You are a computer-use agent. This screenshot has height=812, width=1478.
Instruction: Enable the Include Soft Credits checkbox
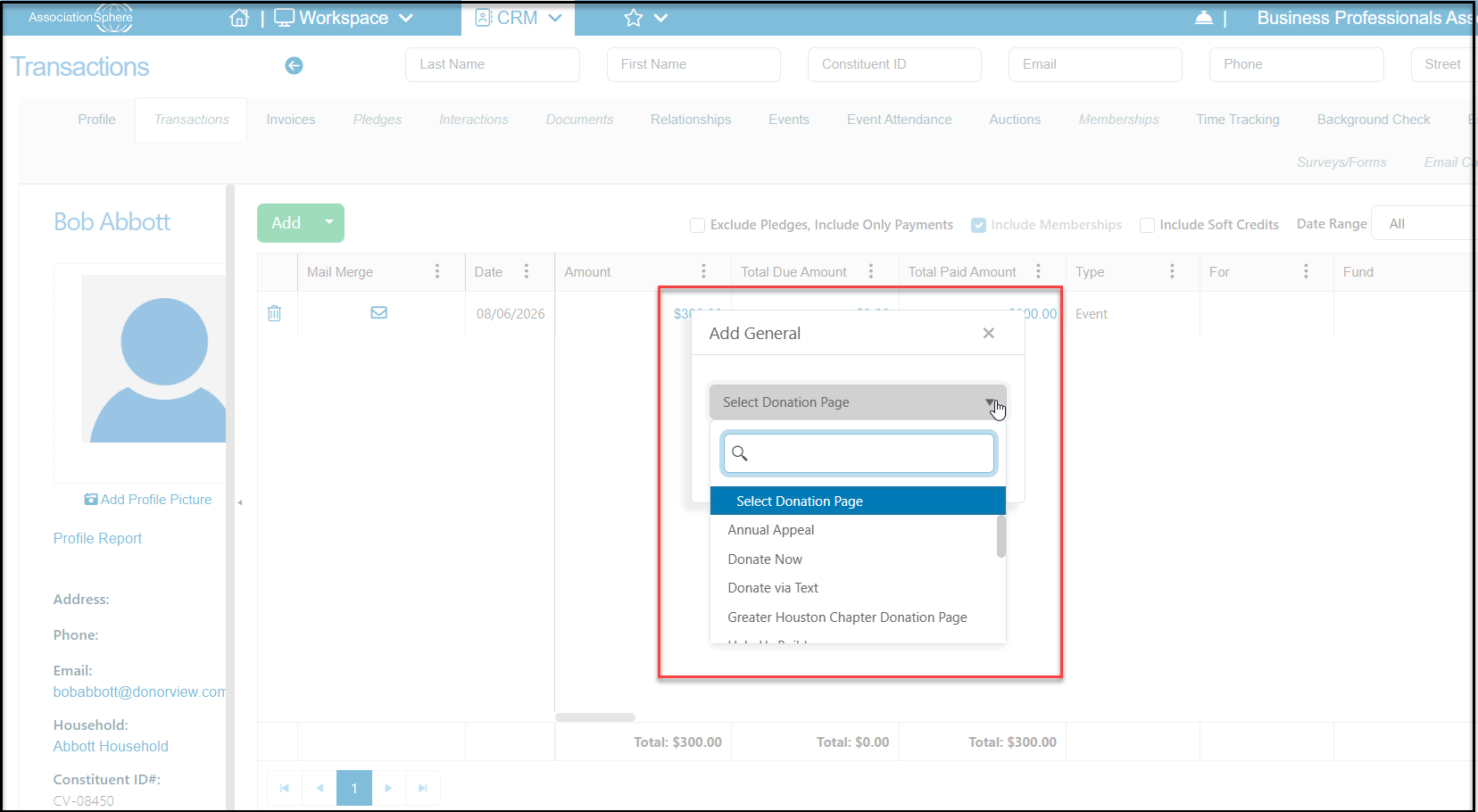(x=1147, y=225)
